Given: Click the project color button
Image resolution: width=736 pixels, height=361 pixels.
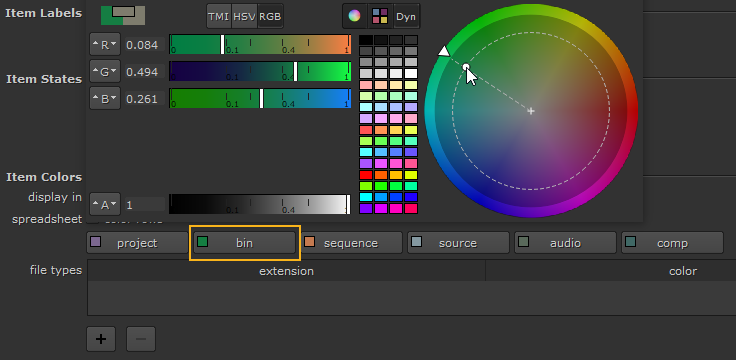Looking at the screenshot, I should [138, 243].
